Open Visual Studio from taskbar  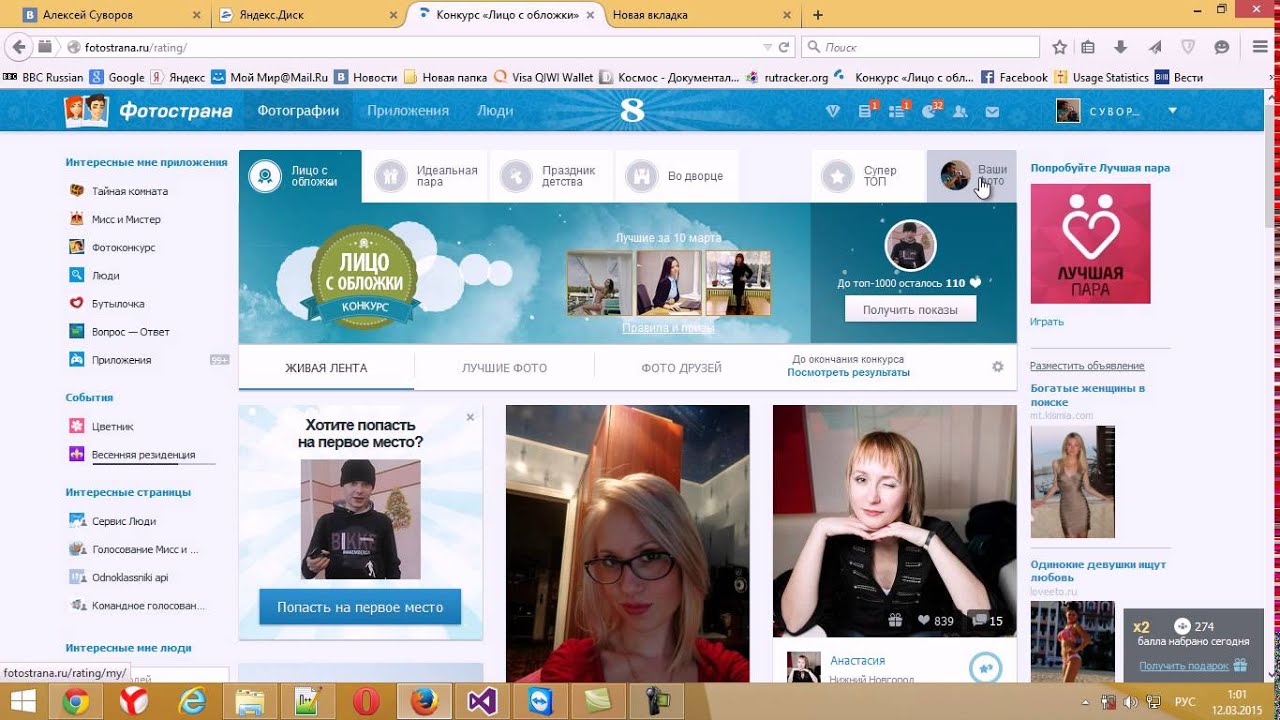coord(482,702)
